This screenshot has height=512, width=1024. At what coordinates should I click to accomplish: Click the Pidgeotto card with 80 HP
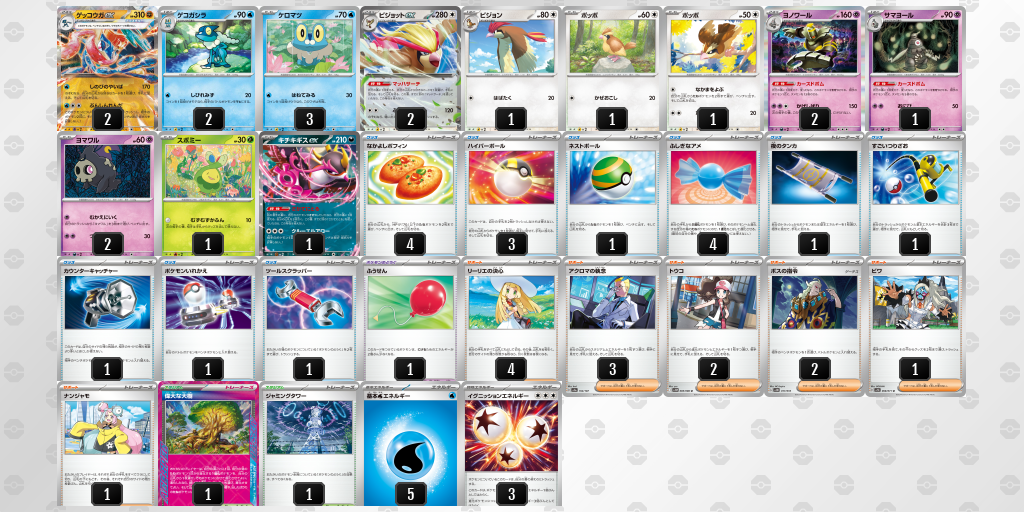(511, 69)
